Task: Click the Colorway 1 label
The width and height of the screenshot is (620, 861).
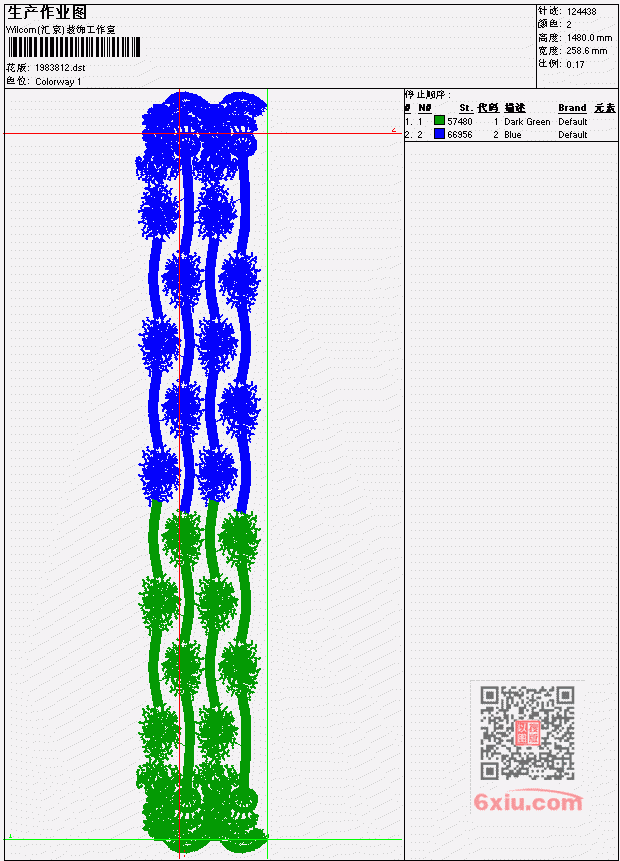Action: [58, 81]
